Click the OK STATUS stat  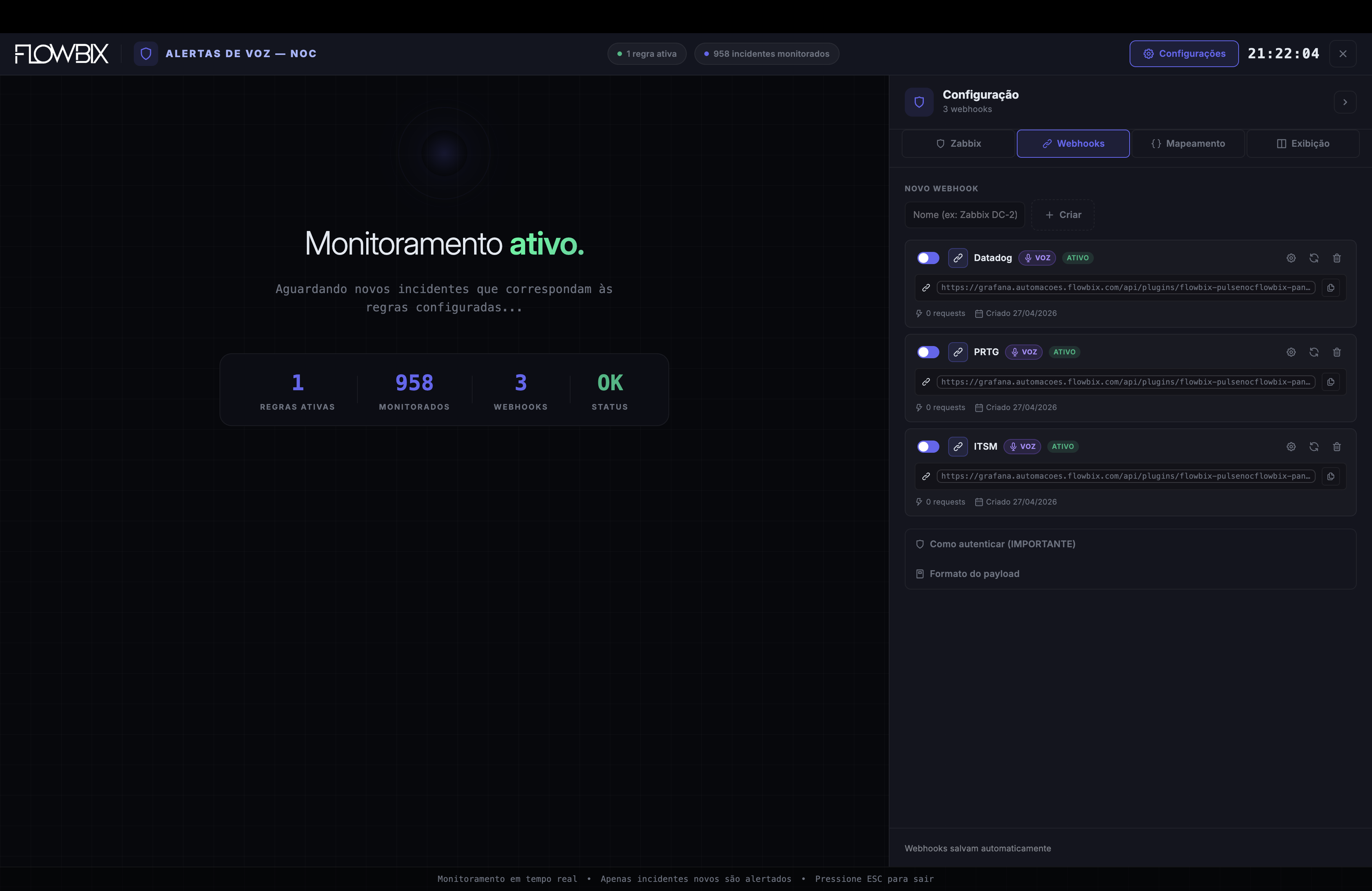click(x=610, y=391)
